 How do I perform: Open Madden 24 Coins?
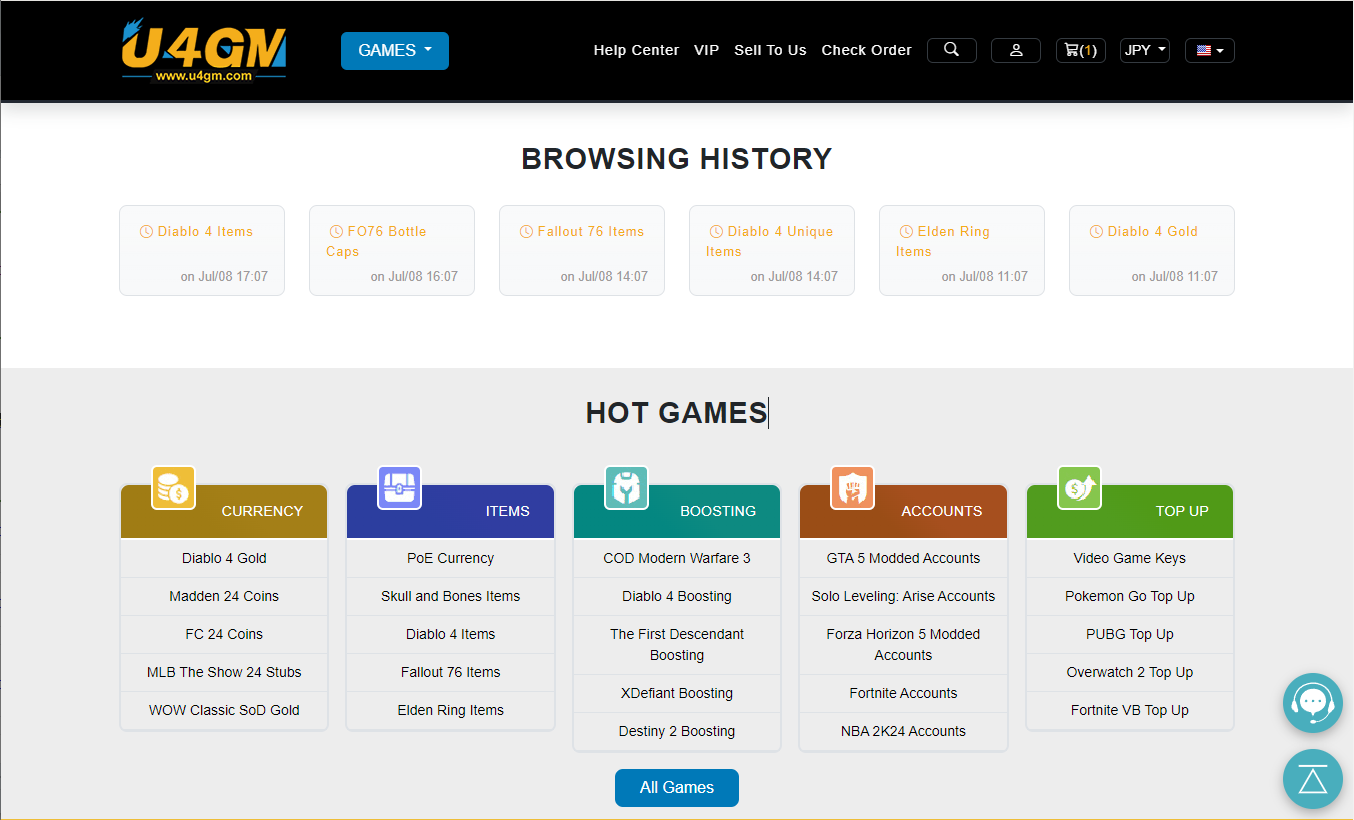click(x=224, y=596)
